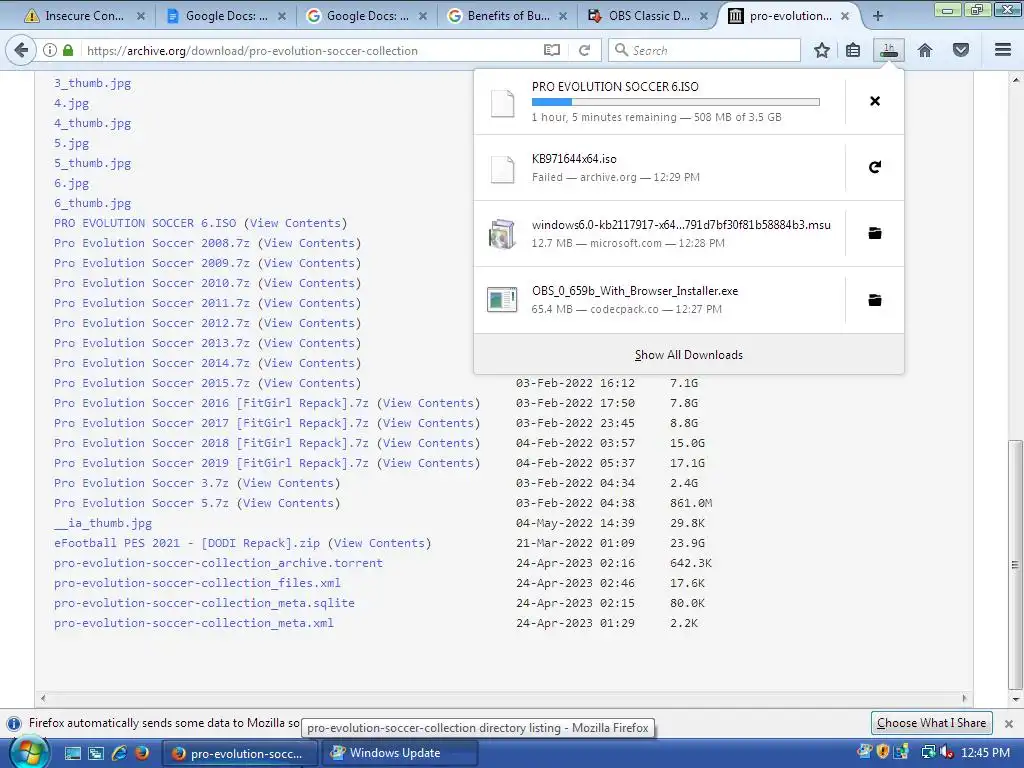Viewport: 1024px width, 768px height.
Task: Open Pro Evolution Soccer 3.7z link
Action: click(141, 483)
